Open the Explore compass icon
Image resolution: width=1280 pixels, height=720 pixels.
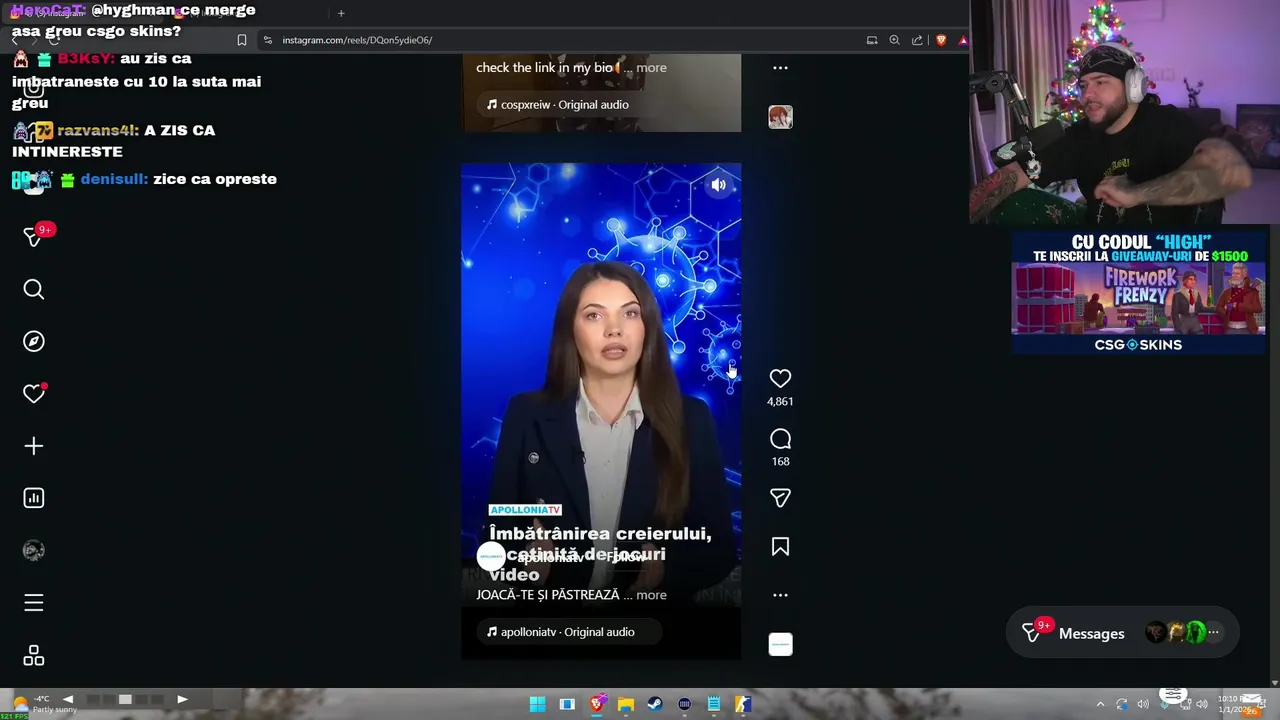(x=34, y=342)
